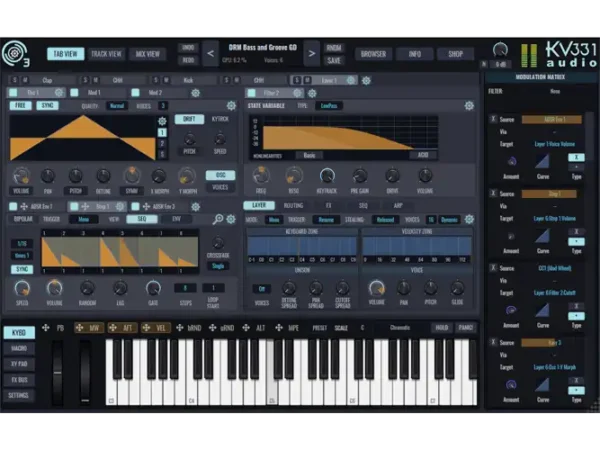Toggle ADSR Env 3 enable checkbox
The width and height of the screenshot is (600, 450).
click(x=135, y=207)
